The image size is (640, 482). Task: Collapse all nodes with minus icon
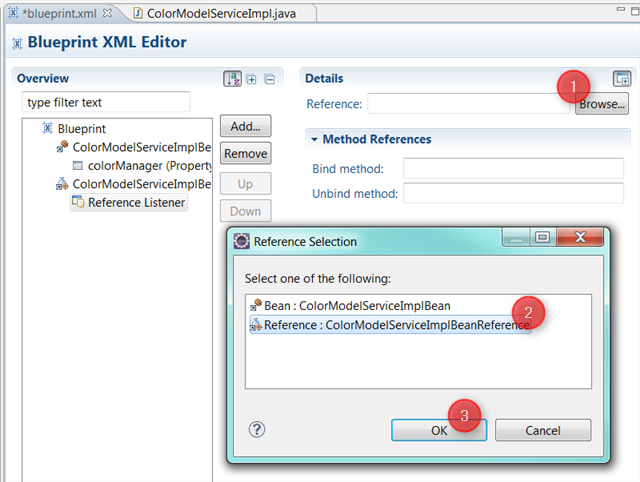(269, 79)
